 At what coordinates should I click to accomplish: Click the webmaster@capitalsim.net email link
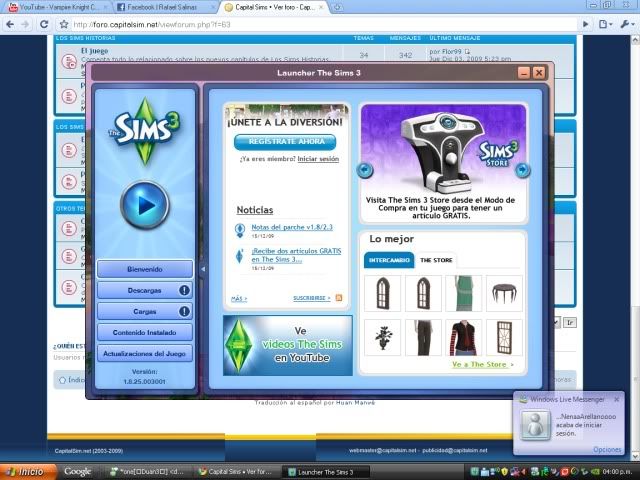click(382, 451)
